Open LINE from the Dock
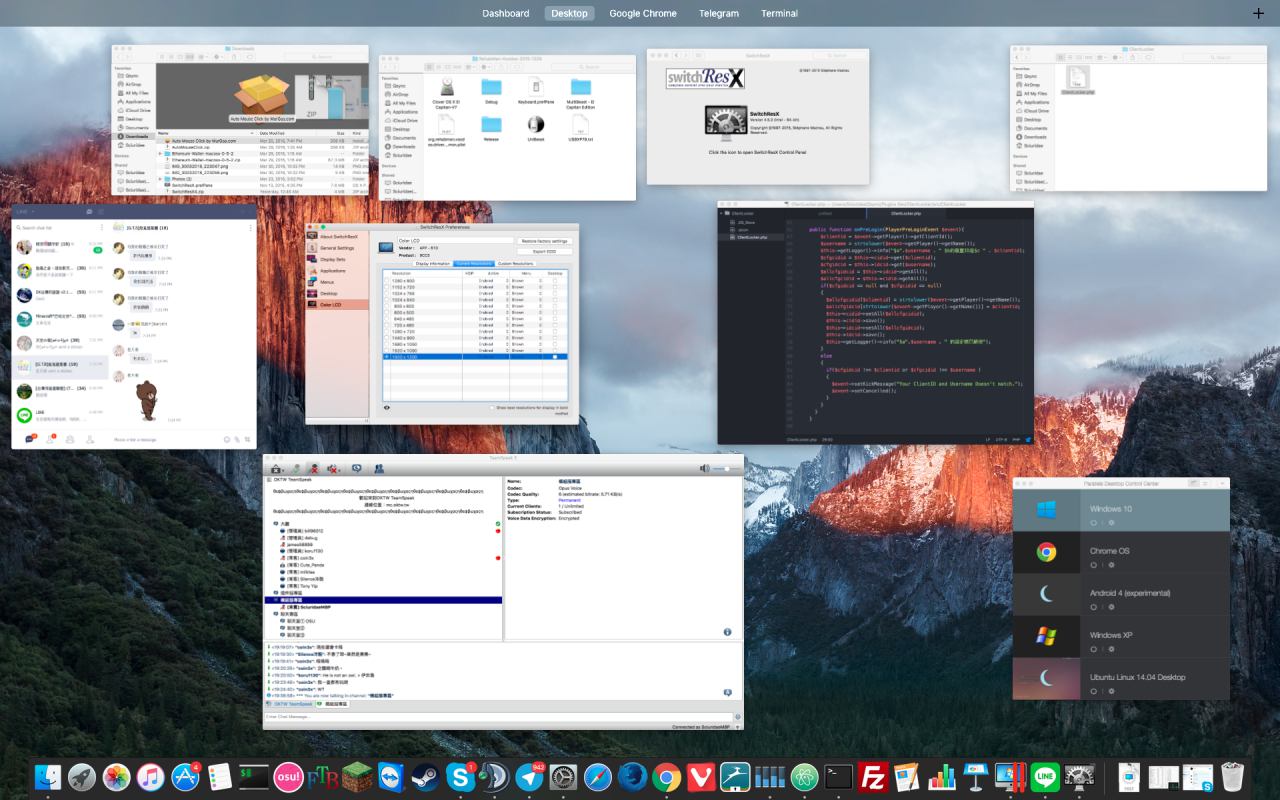 point(1046,777)
